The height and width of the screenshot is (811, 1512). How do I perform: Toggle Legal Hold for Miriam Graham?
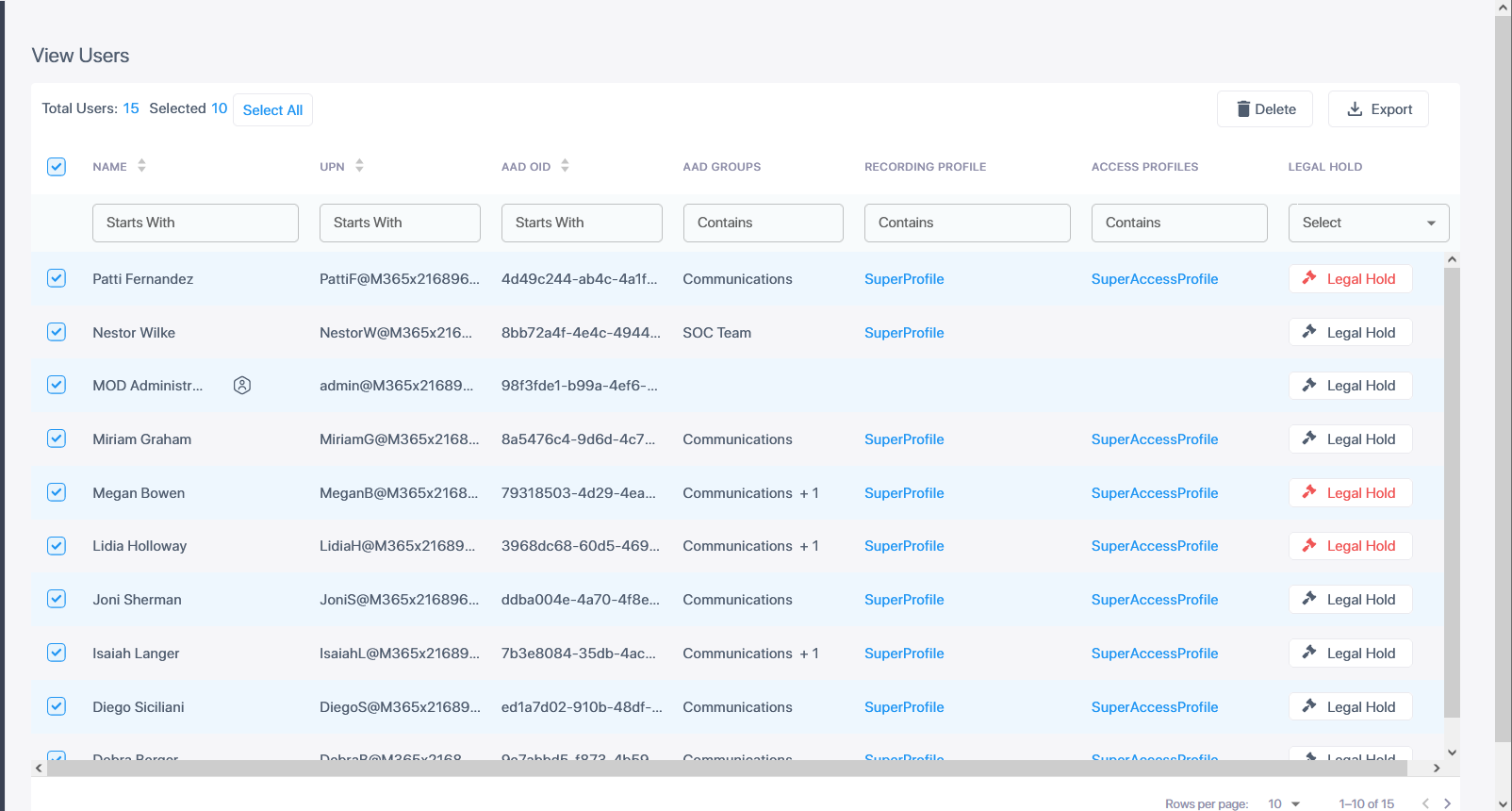pyautogui.click(x=1350, y=439)
